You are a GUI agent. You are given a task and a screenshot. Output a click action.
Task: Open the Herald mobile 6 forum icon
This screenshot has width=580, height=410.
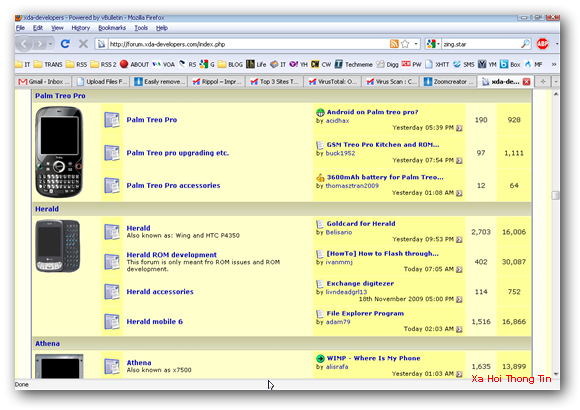(x=112, y=322)
